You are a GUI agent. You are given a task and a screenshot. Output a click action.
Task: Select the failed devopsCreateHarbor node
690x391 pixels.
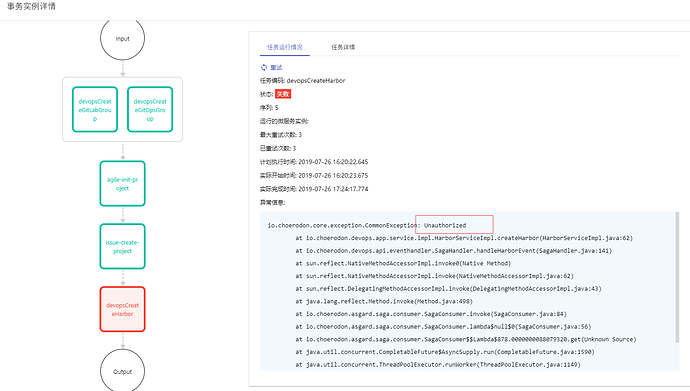click(122, 309)
